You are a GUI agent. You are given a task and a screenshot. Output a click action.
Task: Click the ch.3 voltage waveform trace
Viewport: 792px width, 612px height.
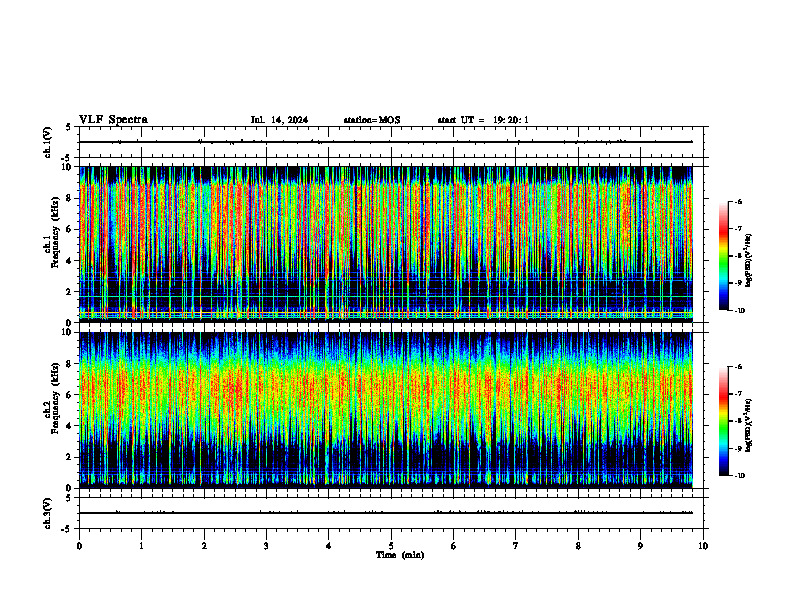tap(386, 513)
